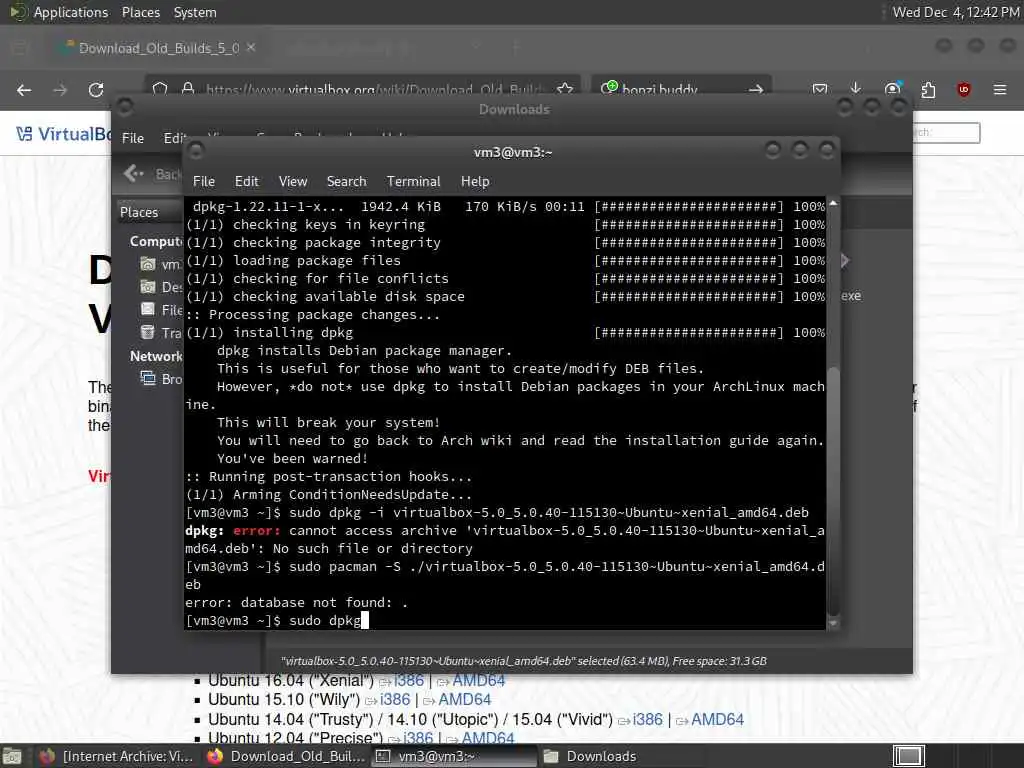
Task: Select the home folder icon under Computer
Action: [x=148, y=264]
